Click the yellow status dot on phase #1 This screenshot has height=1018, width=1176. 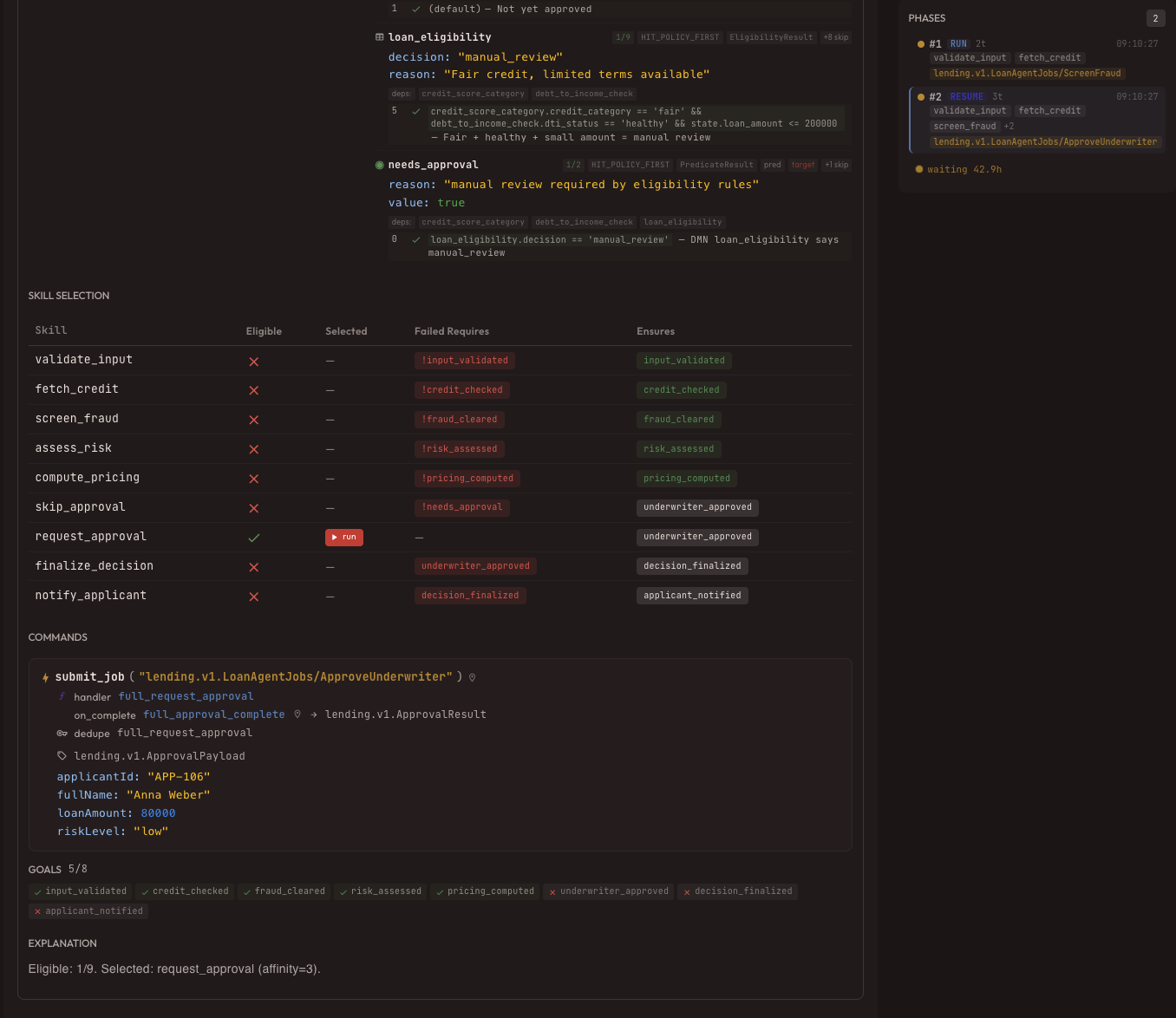(x=919, y=43)
